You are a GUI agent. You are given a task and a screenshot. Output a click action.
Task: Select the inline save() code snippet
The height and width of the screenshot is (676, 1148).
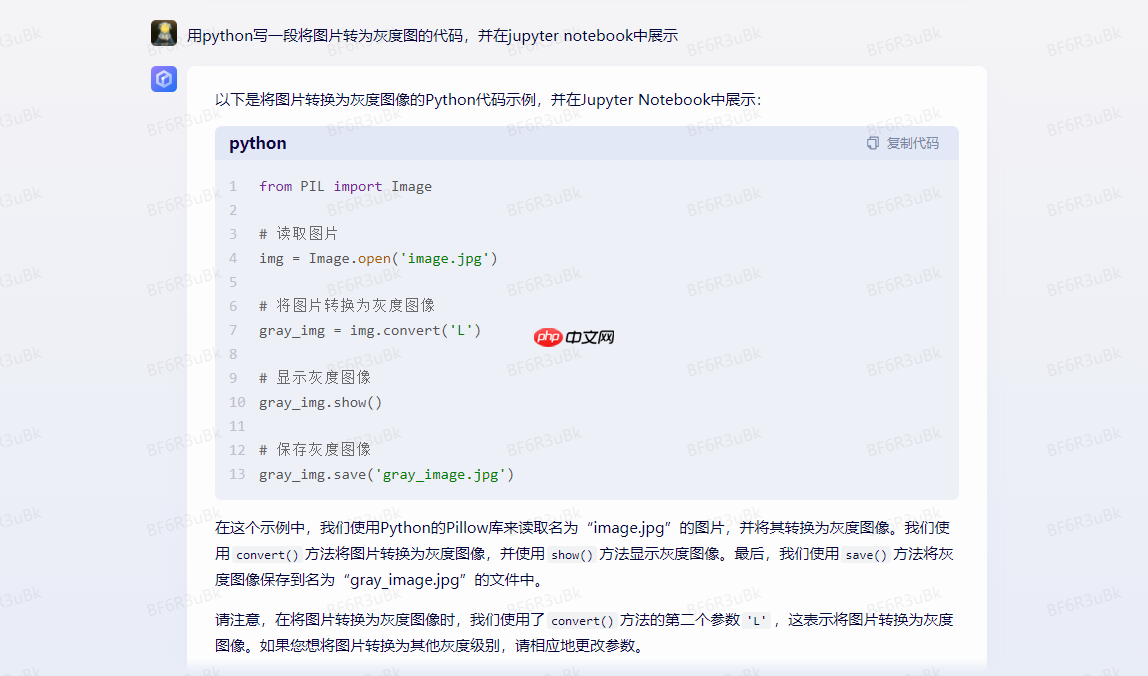click(865, 554)
